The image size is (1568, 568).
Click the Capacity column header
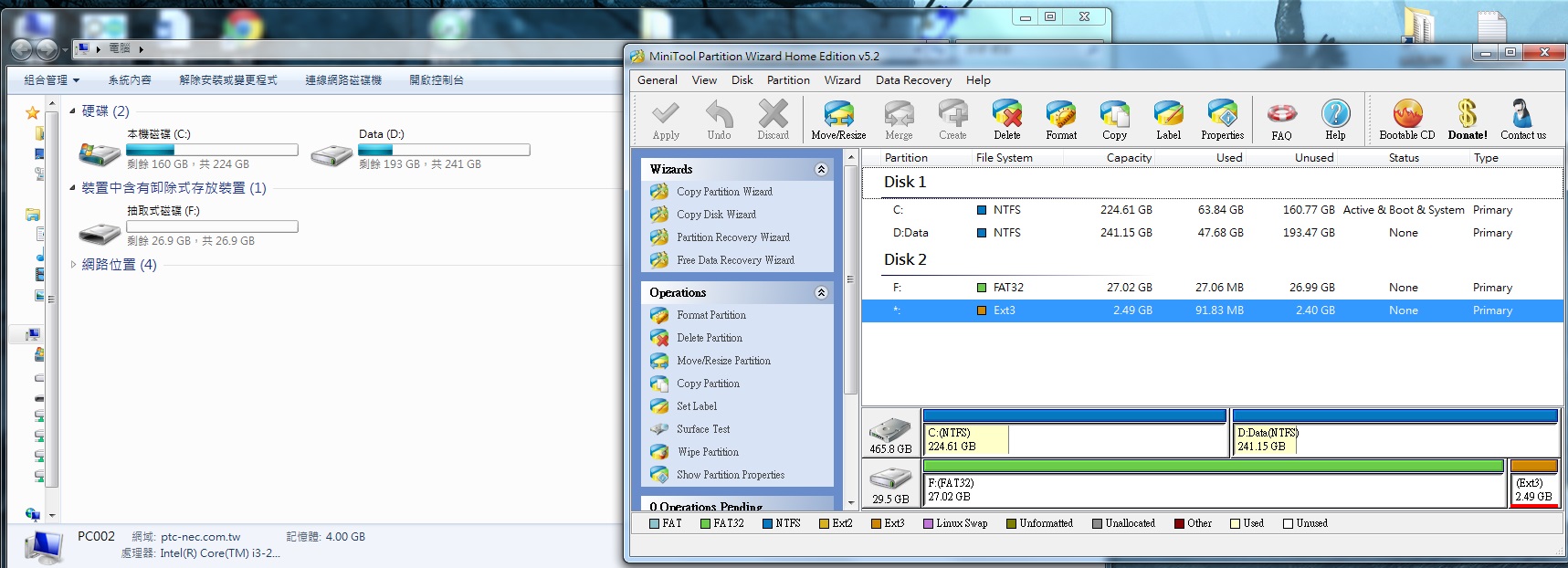coord(1129,158)
